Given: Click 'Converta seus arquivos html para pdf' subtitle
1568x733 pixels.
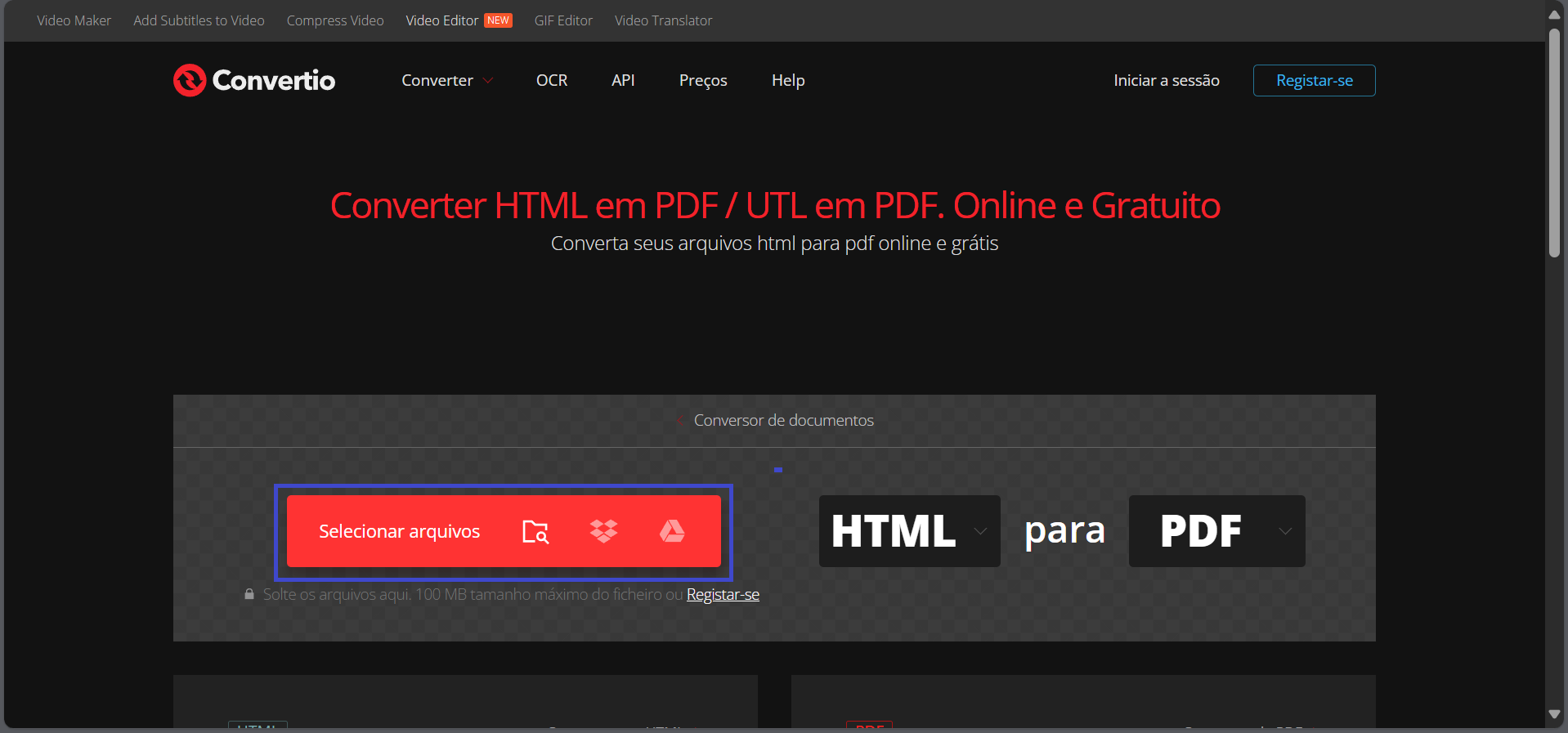Looking at the screenshot, I should click(x=774, y=244).
